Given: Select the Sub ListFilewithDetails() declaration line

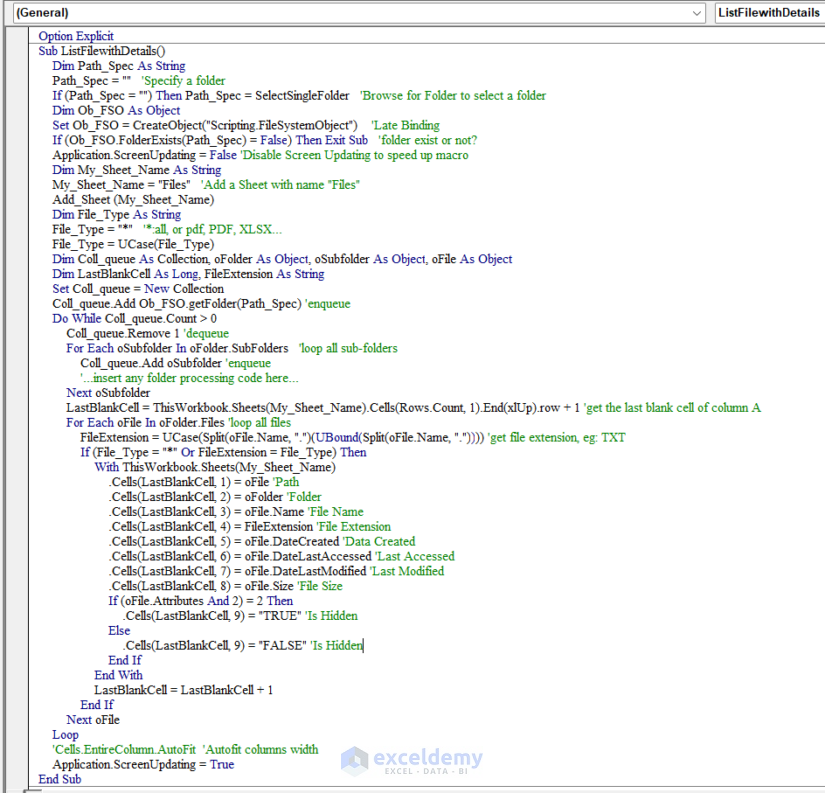Looking at the screenshot, I should (100, 50).
